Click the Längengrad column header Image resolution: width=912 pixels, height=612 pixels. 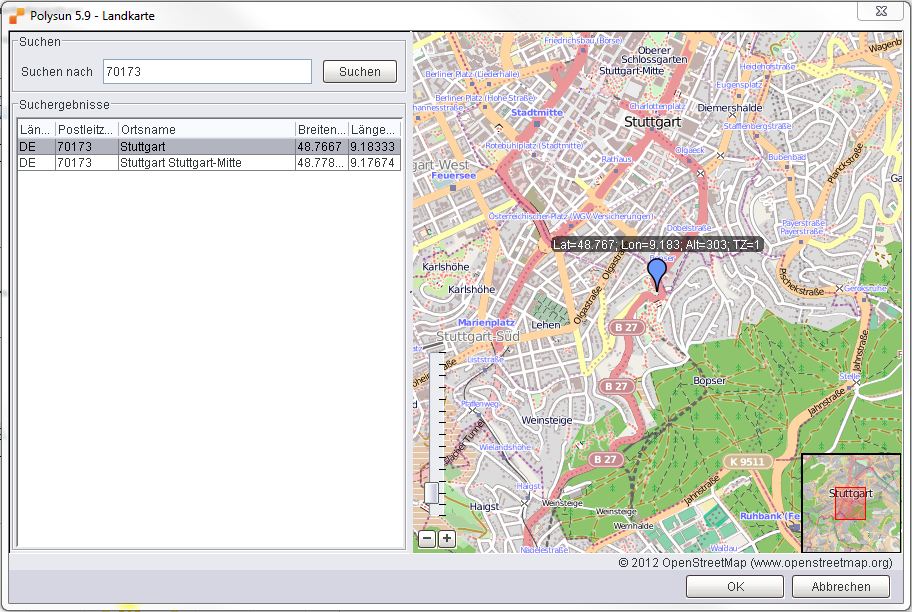click(x=373, y=130)
